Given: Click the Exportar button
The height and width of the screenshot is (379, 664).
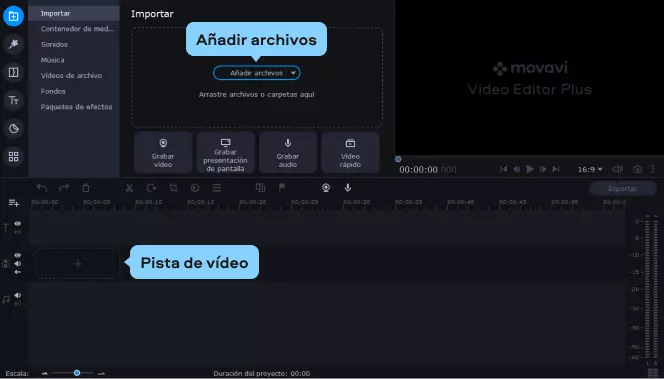Looking at the screenshot, I should pos(622,188).
